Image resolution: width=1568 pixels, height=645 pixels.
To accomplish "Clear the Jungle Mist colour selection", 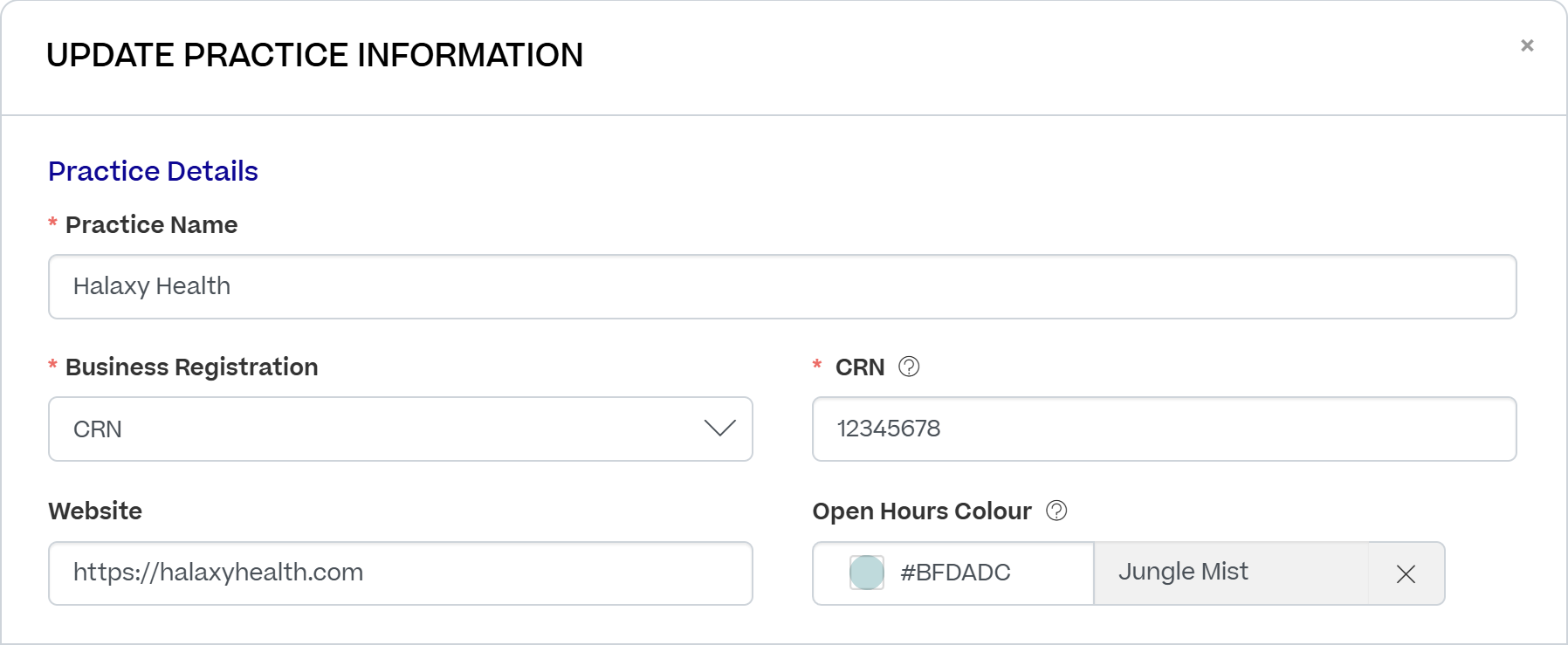I will 1406,573.
